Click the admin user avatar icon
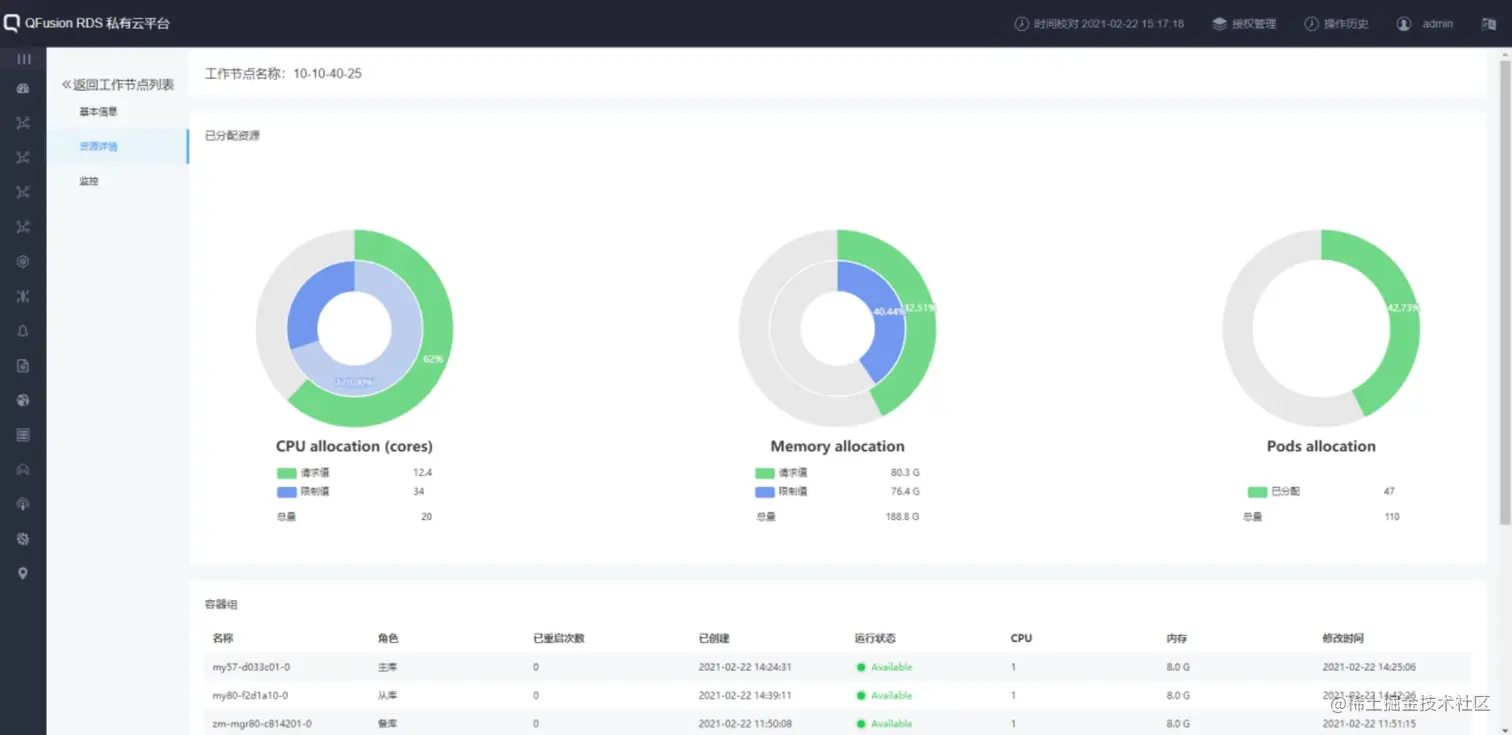This screenshot has height=735, width=1512. [x=1404, y=24]
